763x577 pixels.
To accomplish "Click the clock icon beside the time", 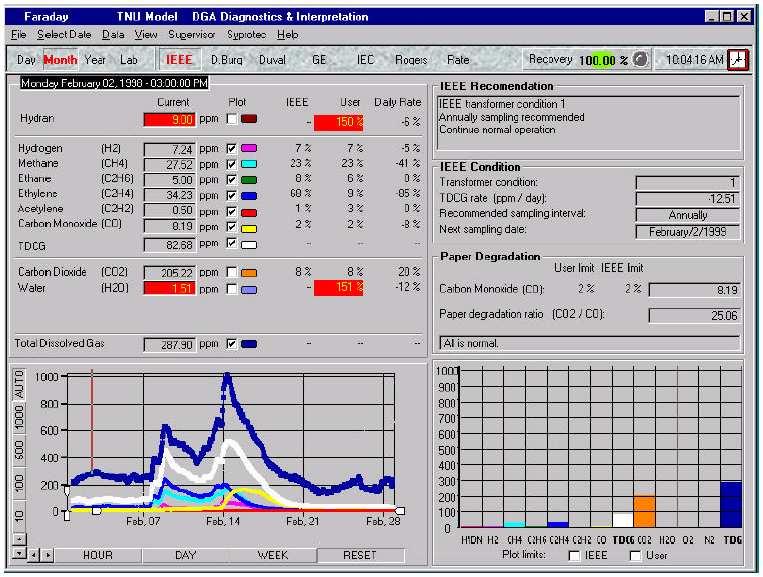I will point(738,60).
